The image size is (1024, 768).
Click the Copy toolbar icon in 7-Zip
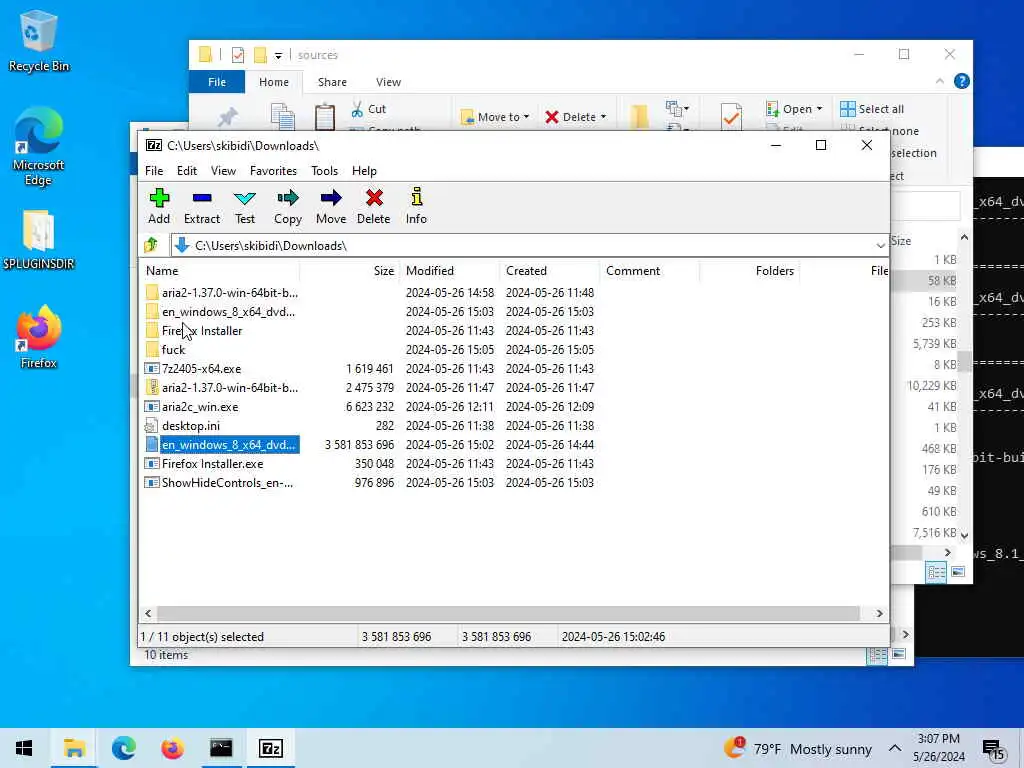[x=288, y=206]
